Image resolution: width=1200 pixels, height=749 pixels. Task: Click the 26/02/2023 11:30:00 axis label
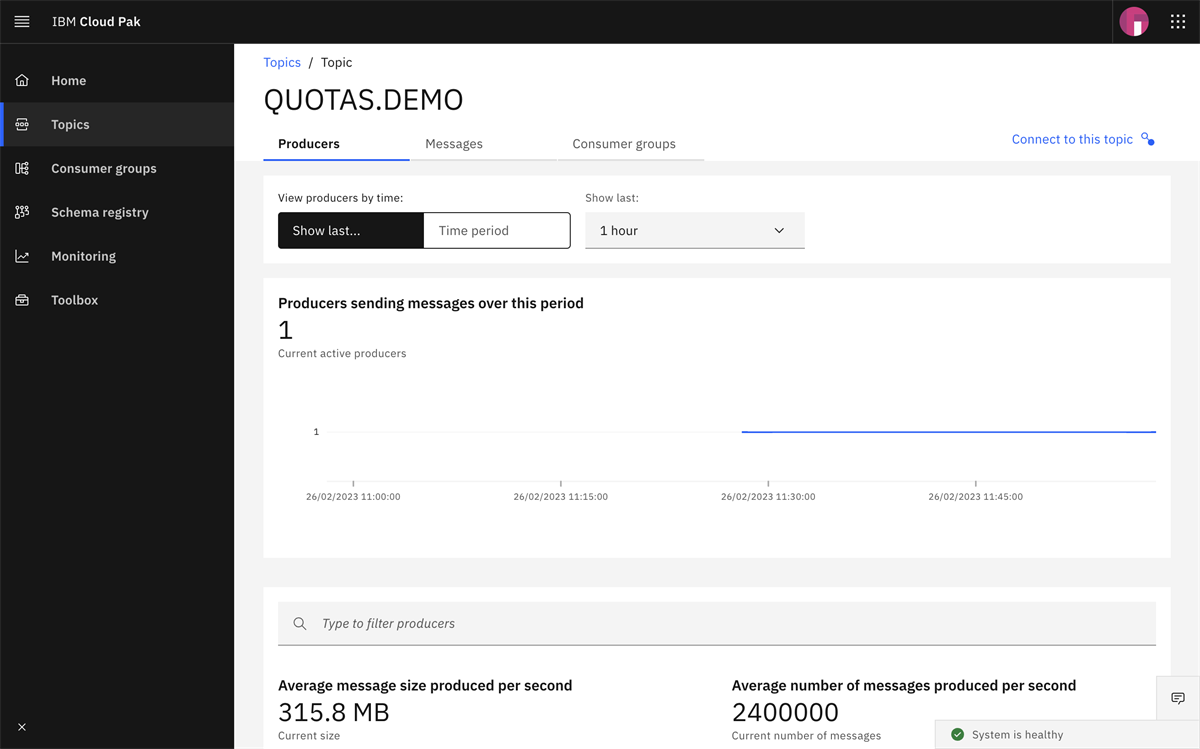click(x=768, y=496)
